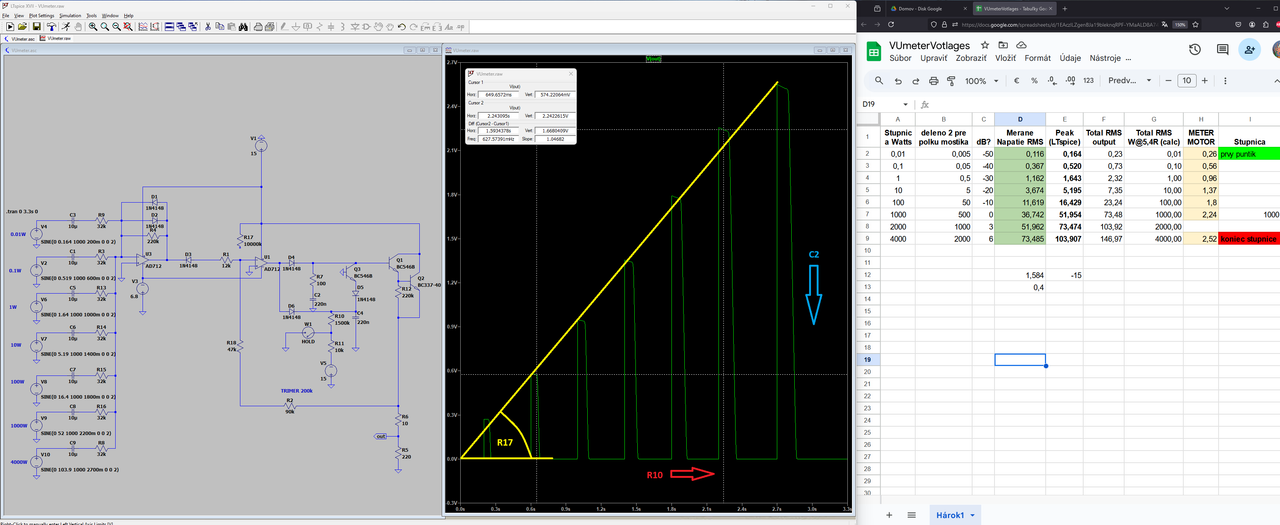
Task: Click the Redo arrow in the Google Sheets toolbar
Action: (916, 81)
